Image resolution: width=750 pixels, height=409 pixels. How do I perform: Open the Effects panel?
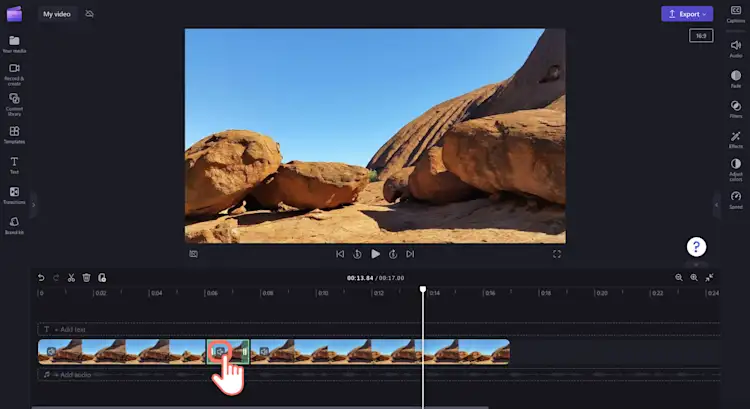click(736, 138)
